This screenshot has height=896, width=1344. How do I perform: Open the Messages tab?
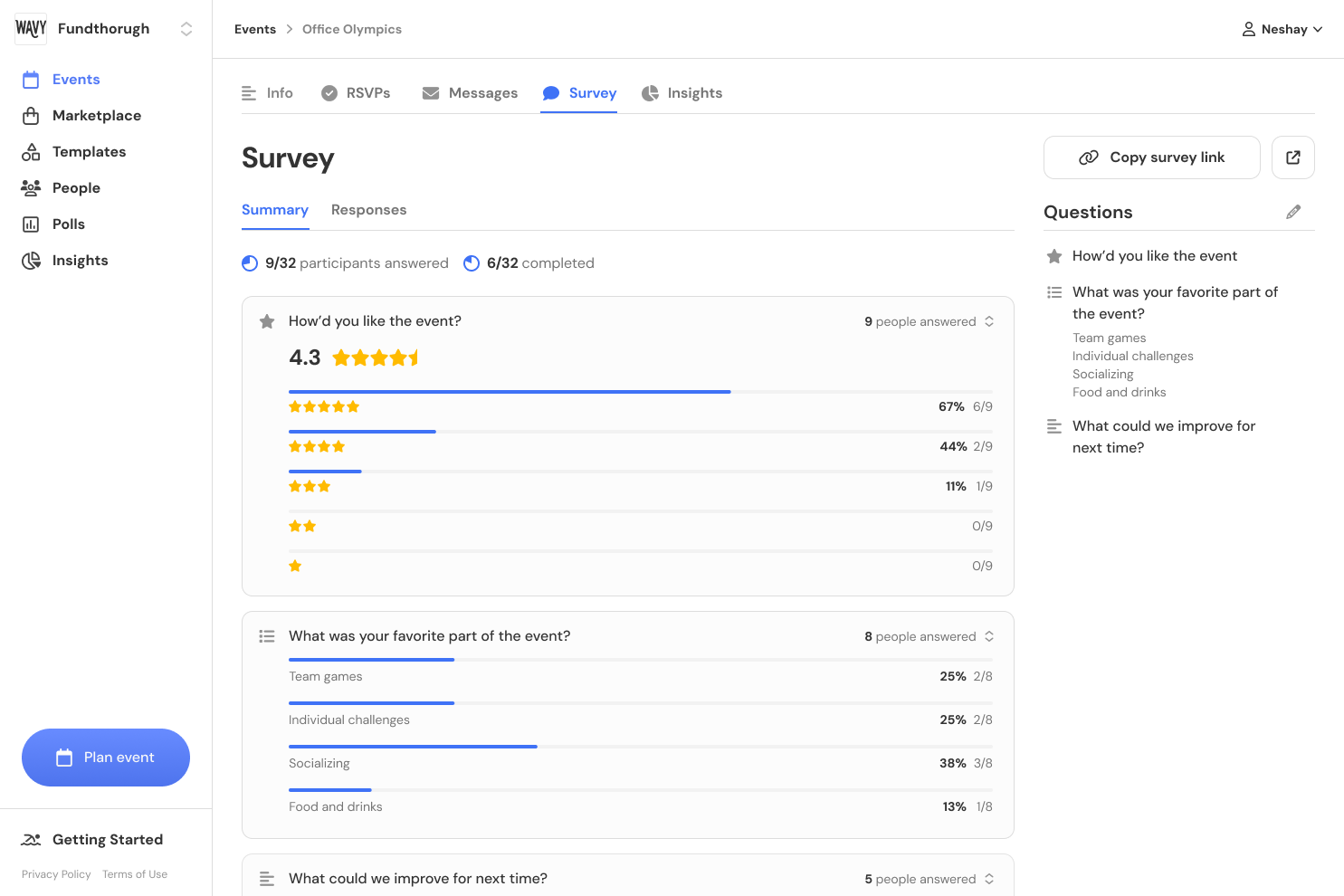470,93
